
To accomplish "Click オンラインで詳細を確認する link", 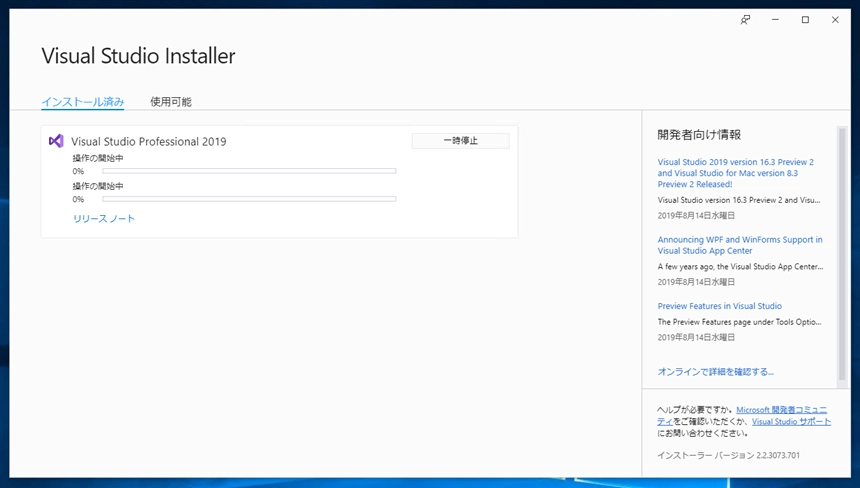I will [x=716, y=372].
